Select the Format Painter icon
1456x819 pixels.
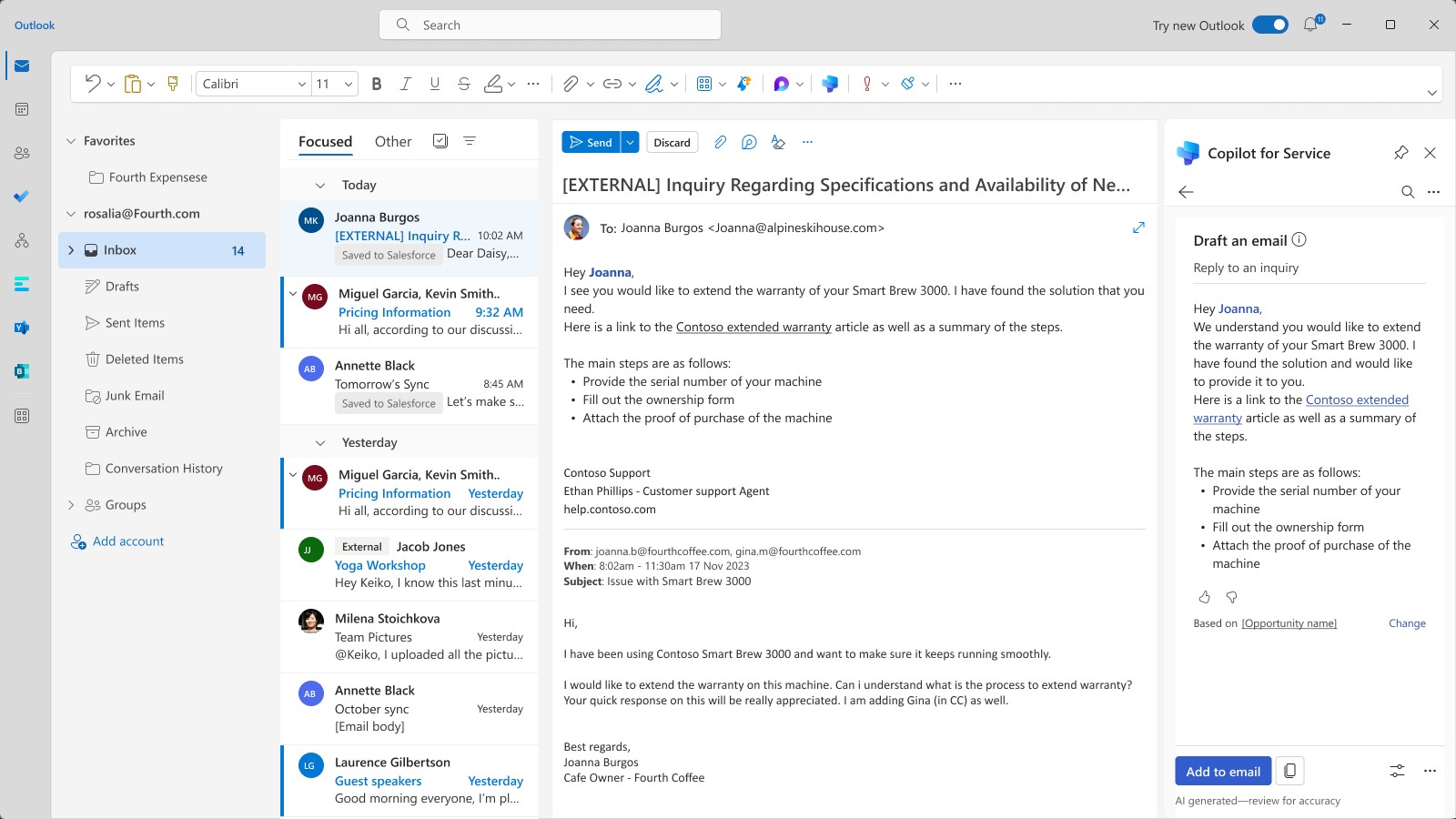[x=173, y=84]
